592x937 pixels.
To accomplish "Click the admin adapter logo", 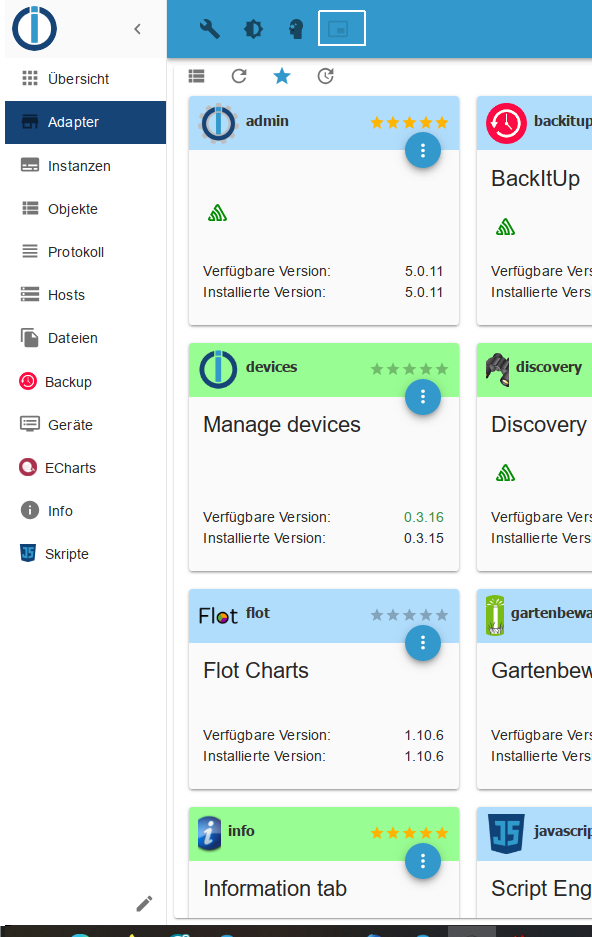I will point(219,123).
